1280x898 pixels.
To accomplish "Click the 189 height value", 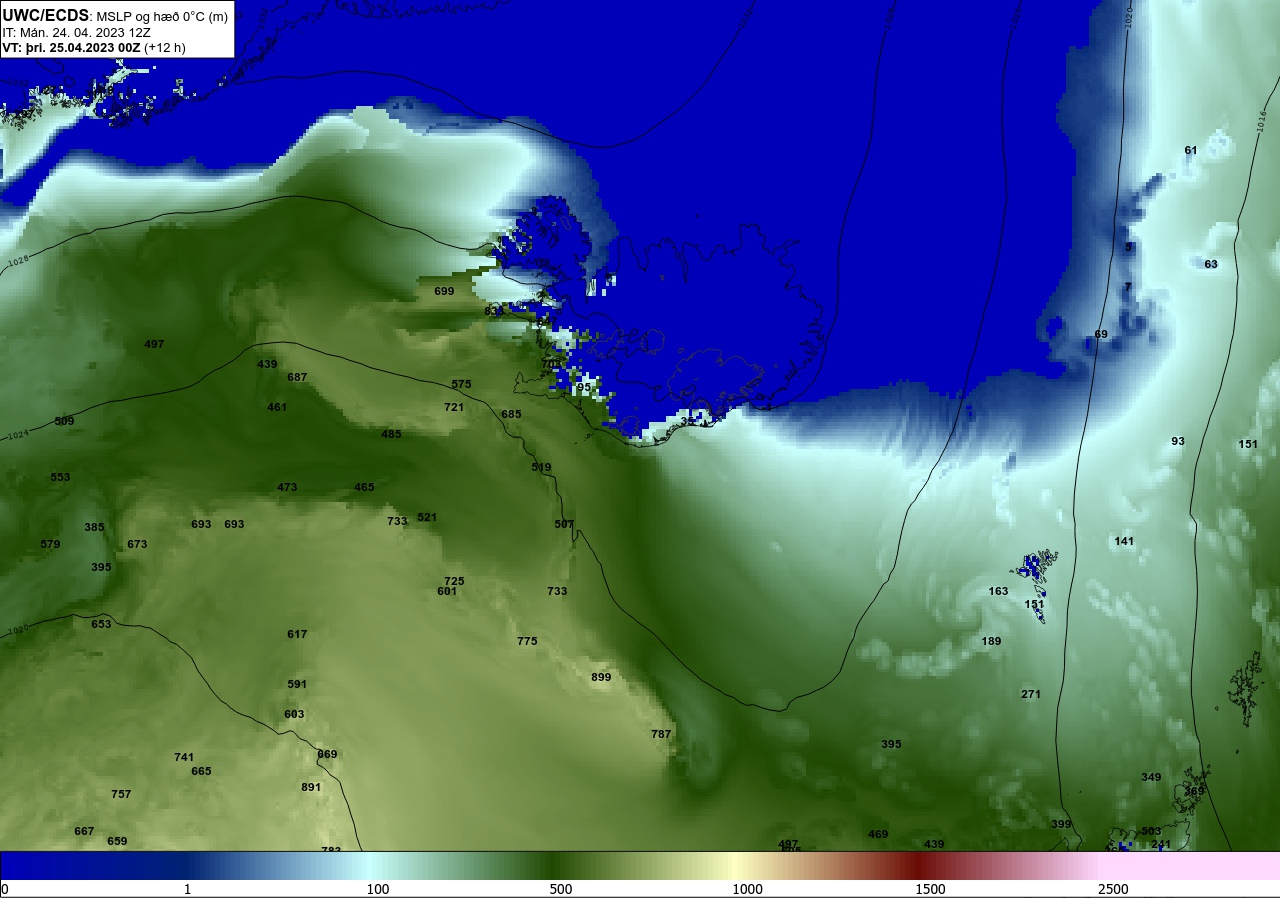I will click(x=991, y=641).
